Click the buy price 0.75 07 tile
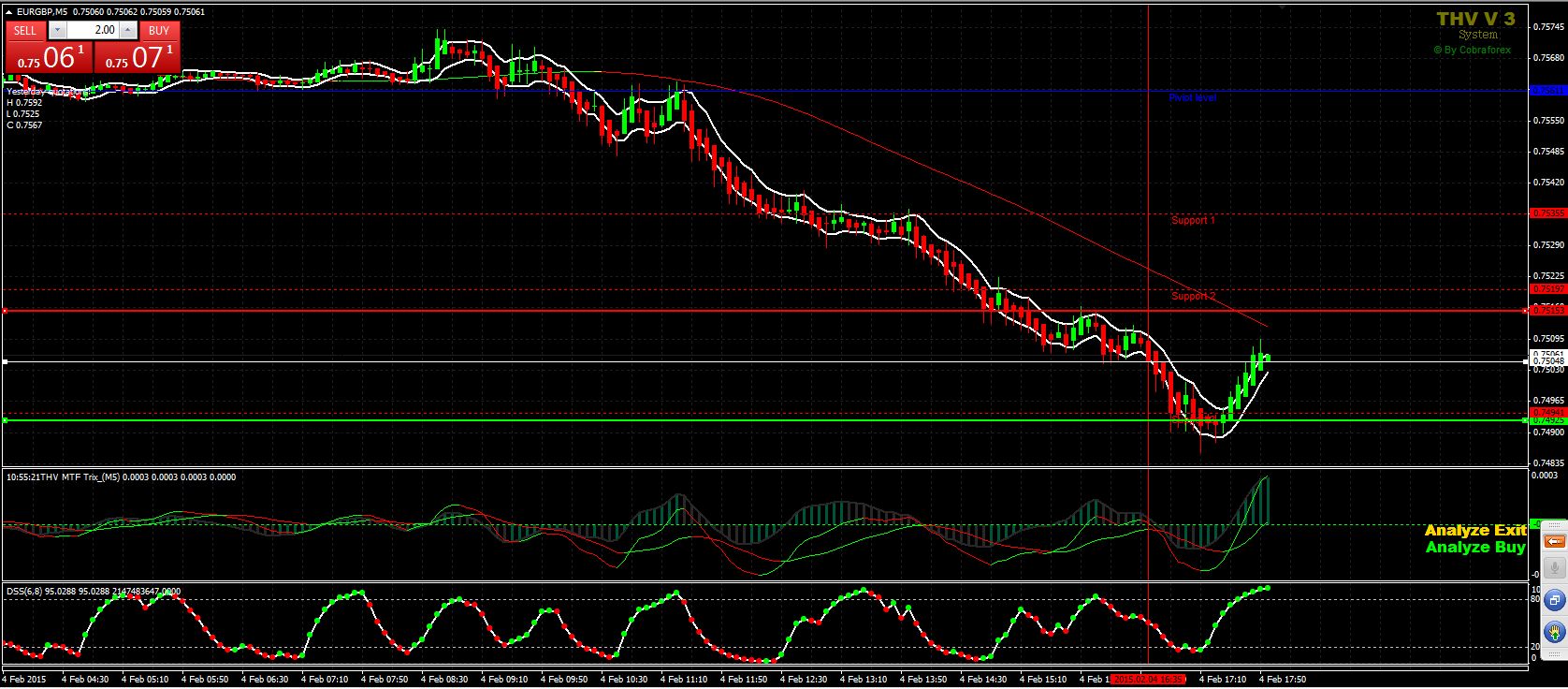The image size is (1568, 689). pyautogui.click(x=138, y=57)
